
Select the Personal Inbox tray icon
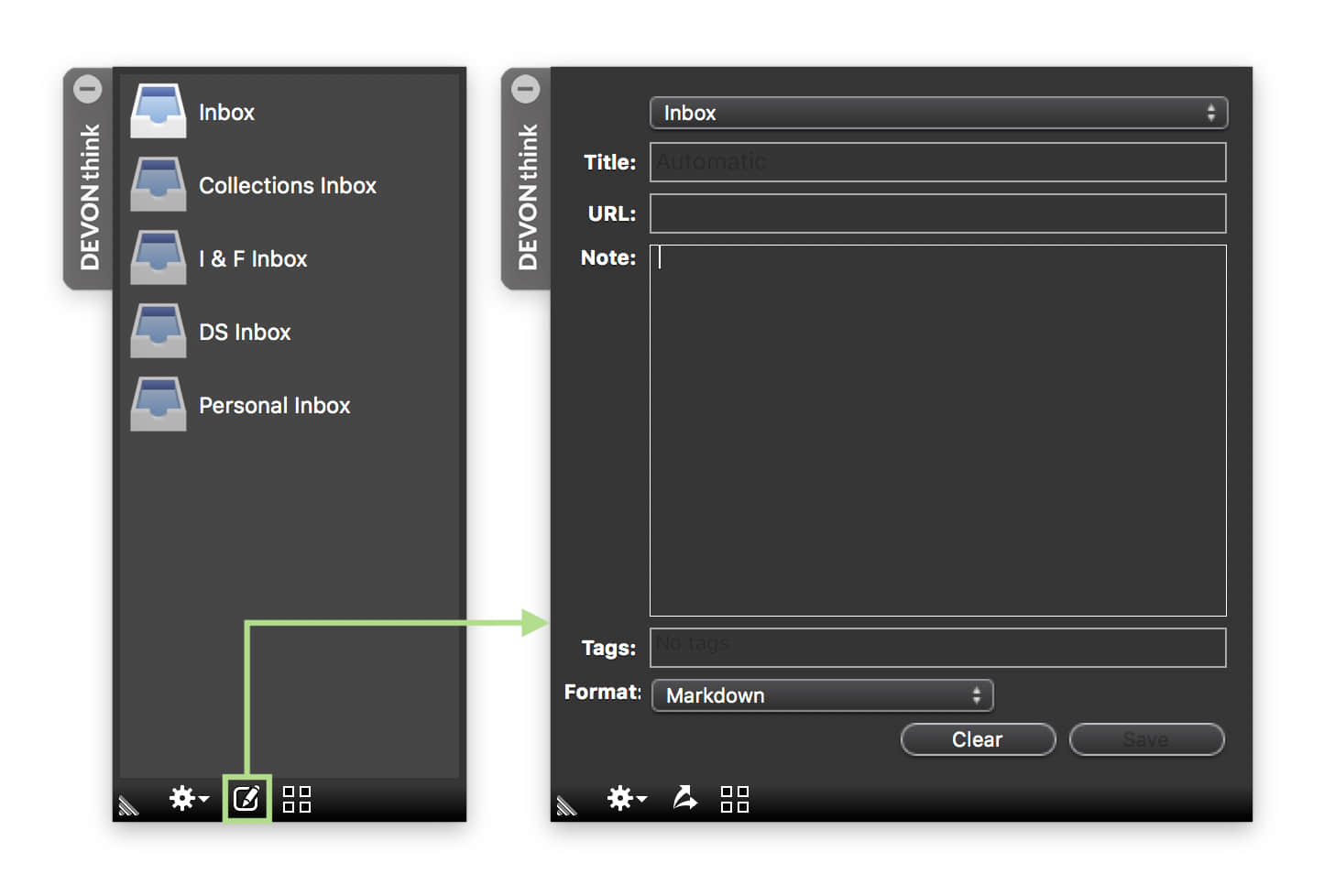(159, 404)
